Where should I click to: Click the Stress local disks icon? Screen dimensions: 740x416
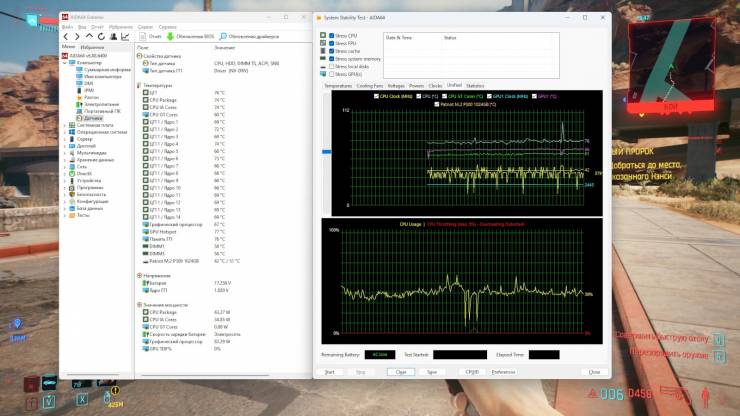(323, 66)
